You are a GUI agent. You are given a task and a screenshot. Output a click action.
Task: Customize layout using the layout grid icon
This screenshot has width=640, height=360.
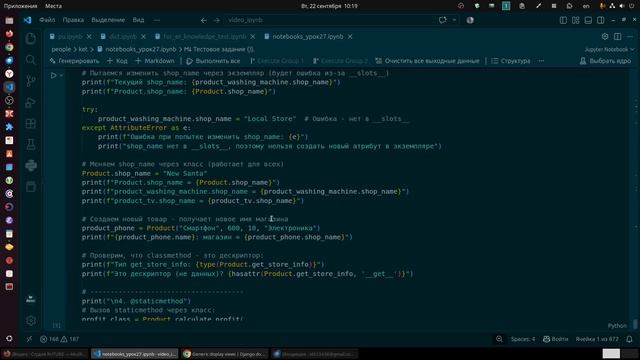pyautogui.click(x=576, y=20)
